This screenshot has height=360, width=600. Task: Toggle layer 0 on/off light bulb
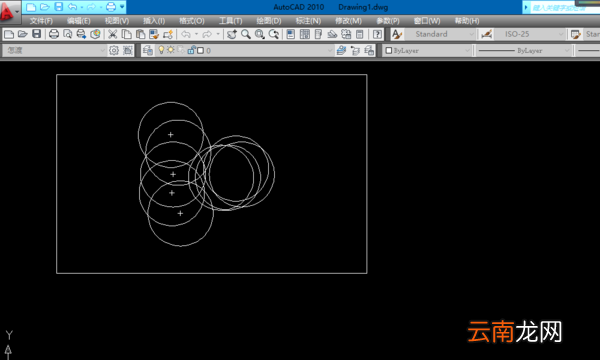tap(161, 50)
